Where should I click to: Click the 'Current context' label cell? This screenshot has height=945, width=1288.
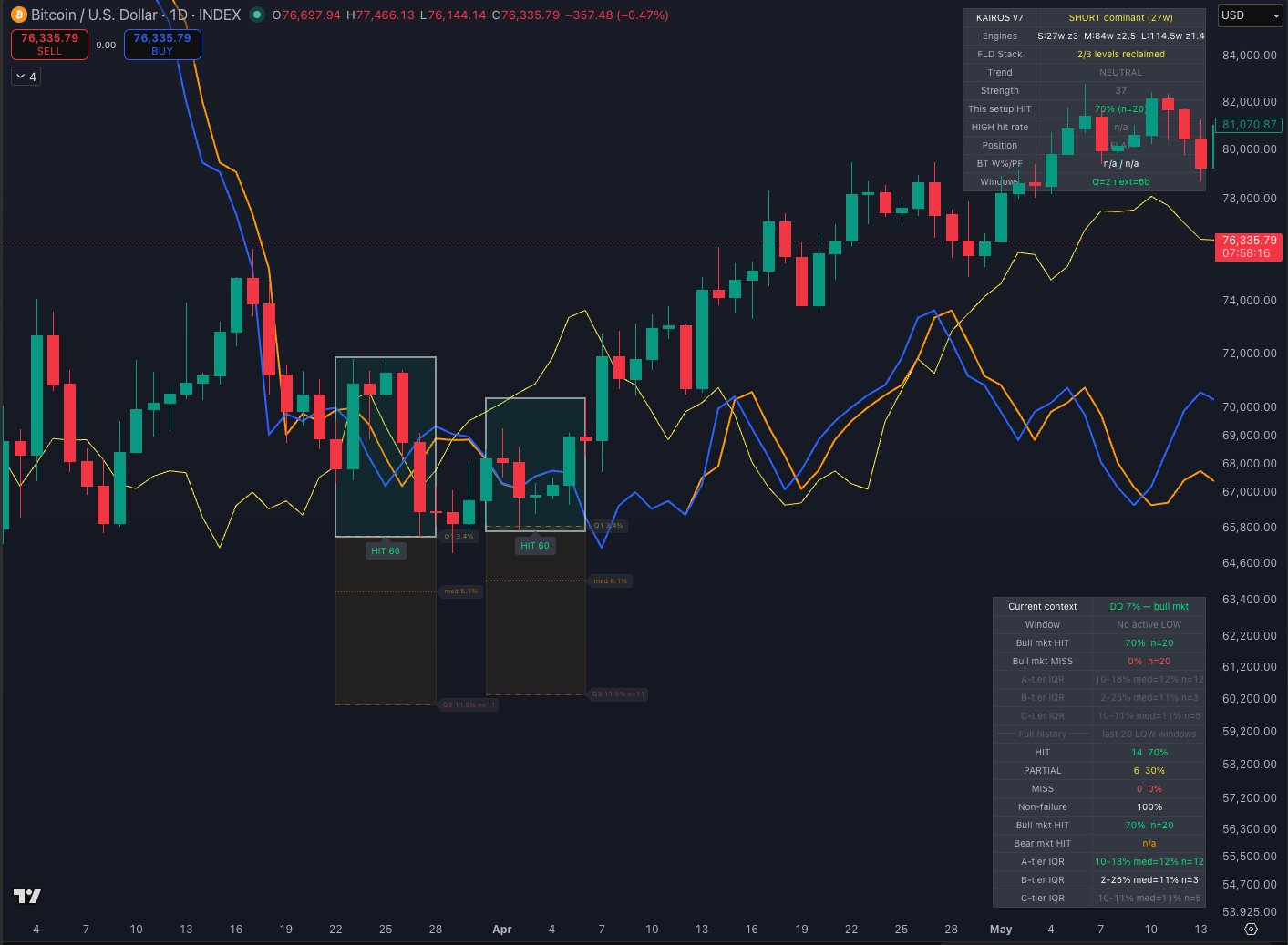1042,606
